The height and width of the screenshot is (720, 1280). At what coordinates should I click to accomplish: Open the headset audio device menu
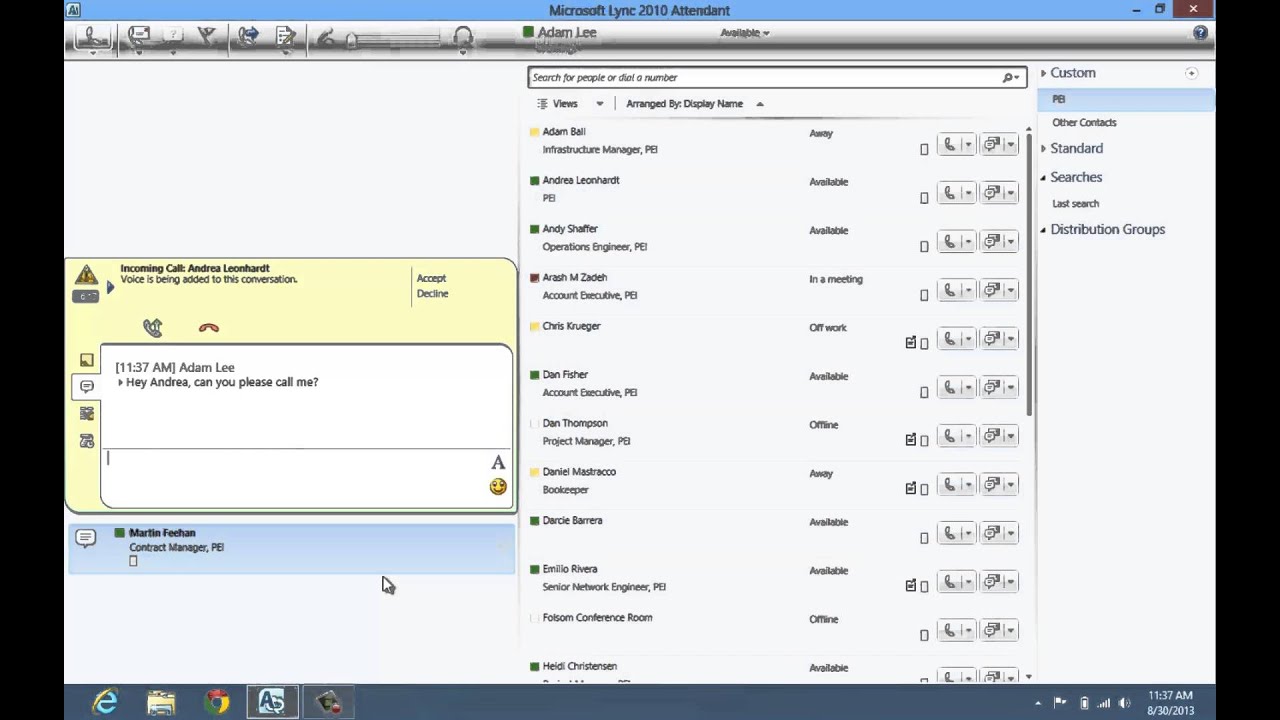(x=462, y=38)
